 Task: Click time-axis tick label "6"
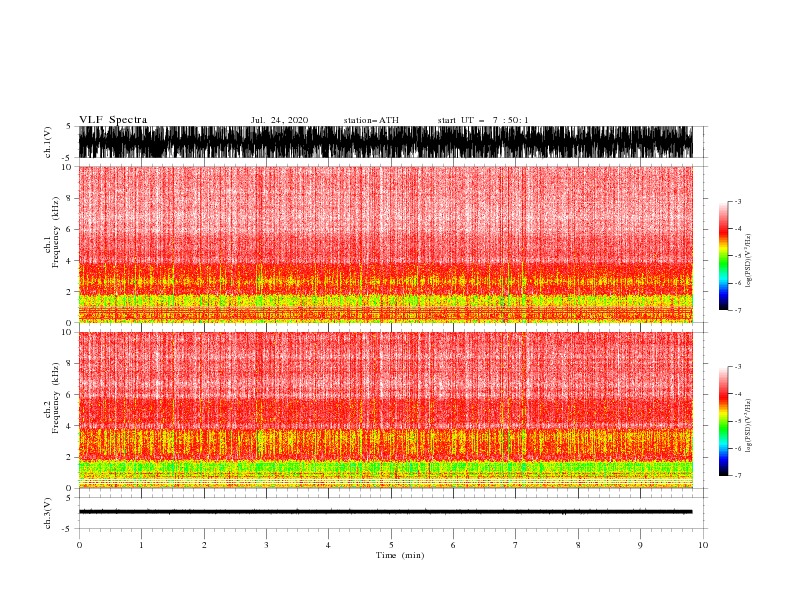click(453, 545)
